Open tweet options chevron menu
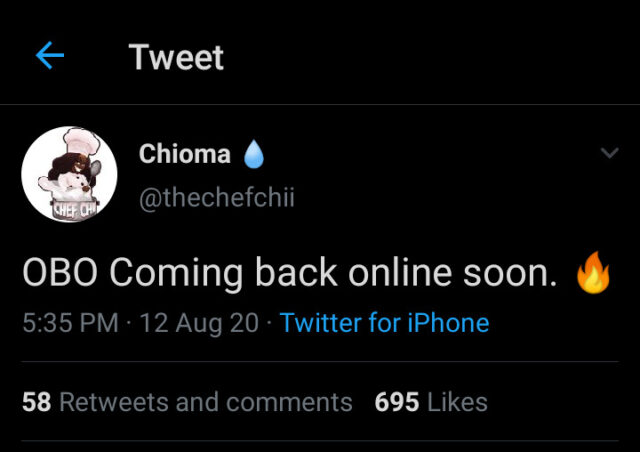Image resolution: width=640 pixels, height=452 pixels. (x=609, y=153)
